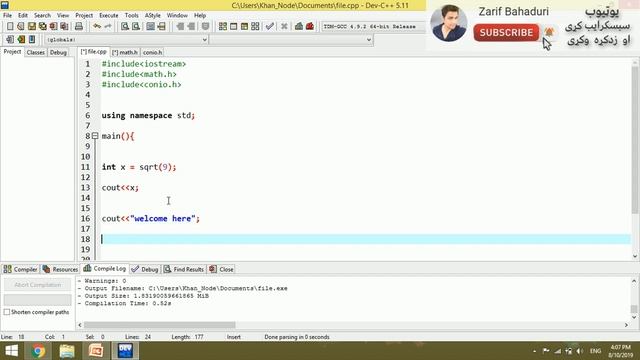Viewport: 640px width, 360px height.
Task: Click the Compile four-squares icon
Action: [222, 27]
